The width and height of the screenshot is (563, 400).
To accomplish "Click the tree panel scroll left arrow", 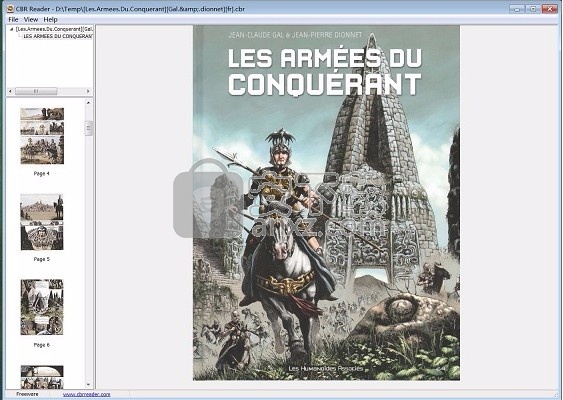I will pos(10,91).
